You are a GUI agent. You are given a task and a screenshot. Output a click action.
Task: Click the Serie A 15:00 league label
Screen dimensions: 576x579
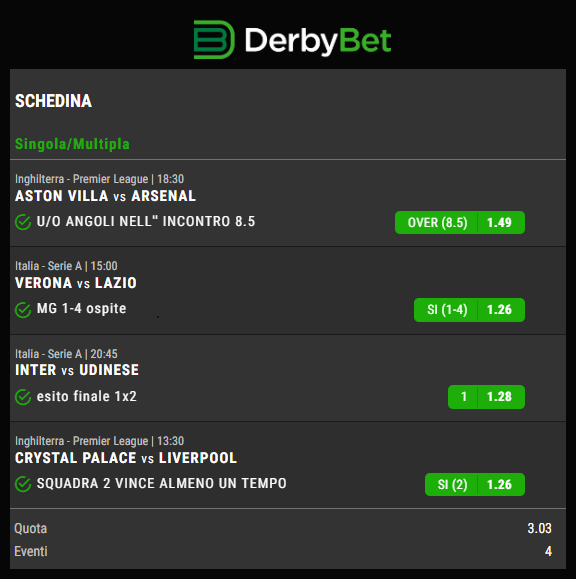[x=66, y=266]
